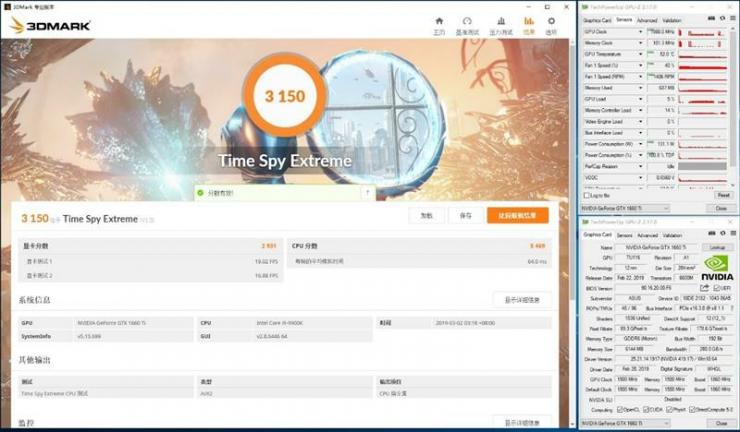Open the 3DMark options gear icon
This screenshot has width=740, height=432.
(551, 25)
